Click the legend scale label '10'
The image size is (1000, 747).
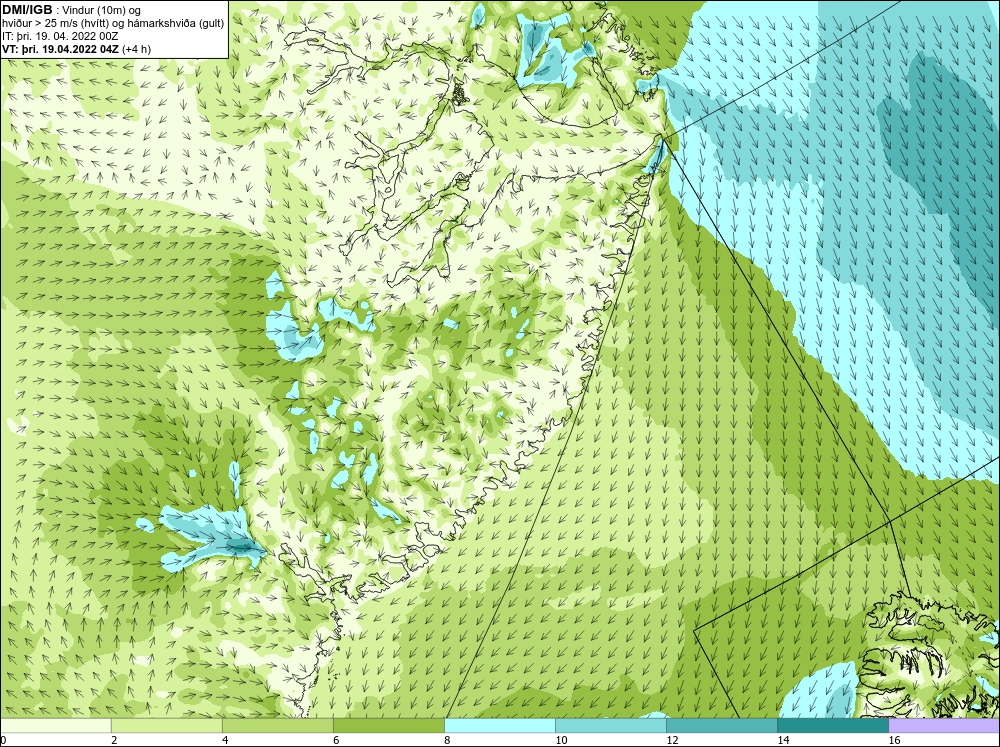(x=561, y=740)
